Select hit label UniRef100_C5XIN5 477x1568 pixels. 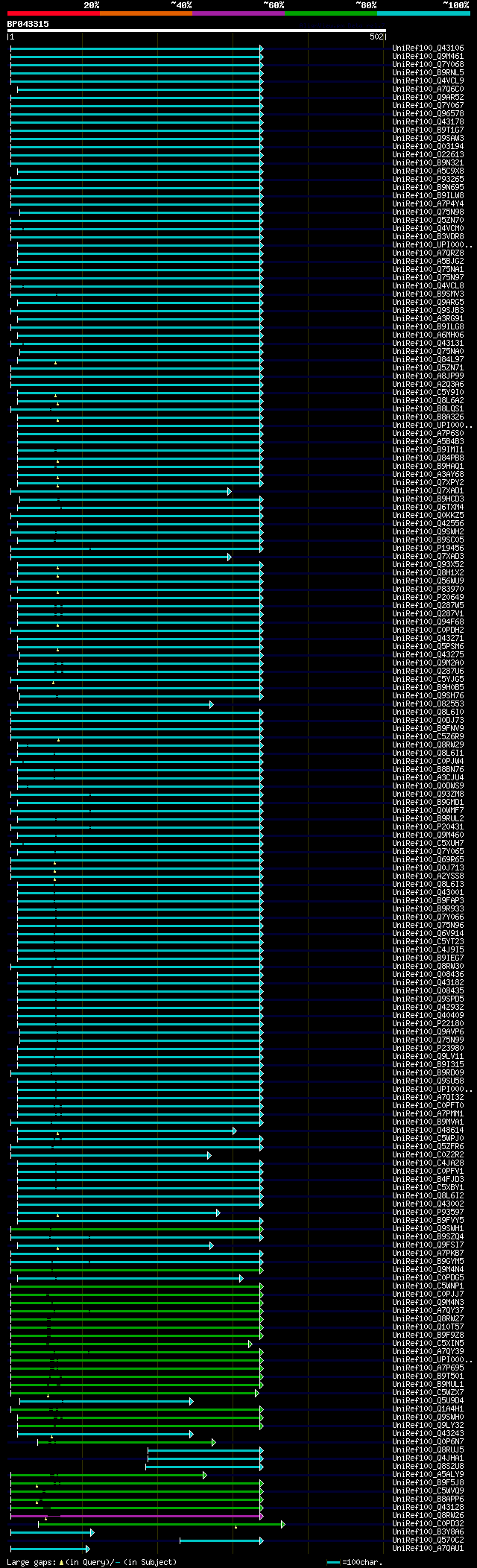tap(428, 1344)
